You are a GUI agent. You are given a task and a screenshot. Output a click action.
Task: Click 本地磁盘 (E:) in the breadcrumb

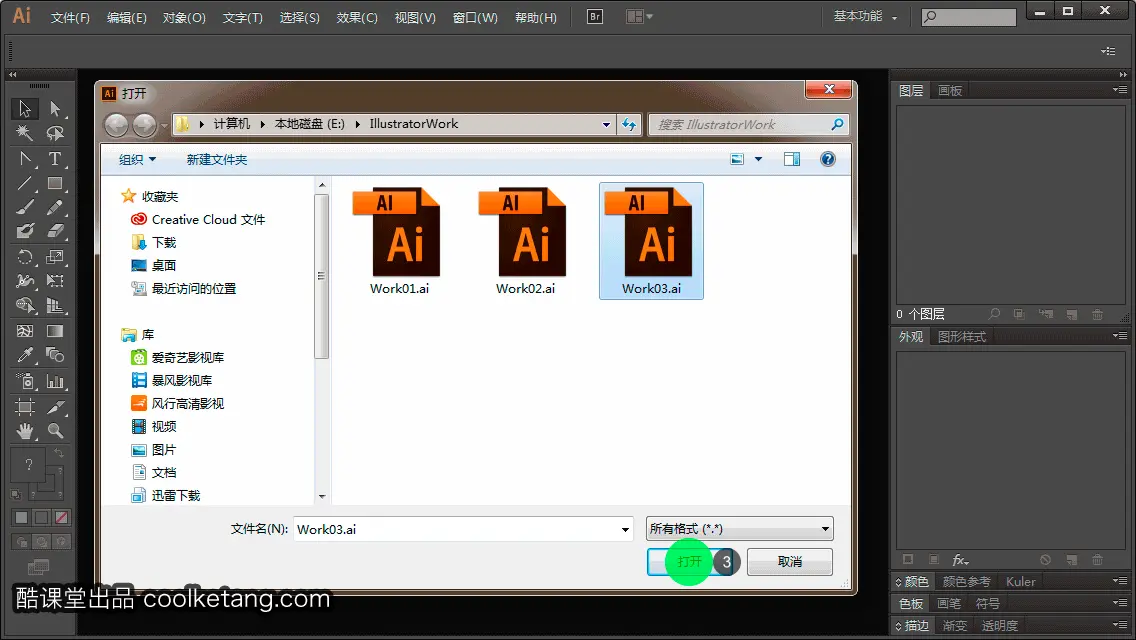coord(309,124)
